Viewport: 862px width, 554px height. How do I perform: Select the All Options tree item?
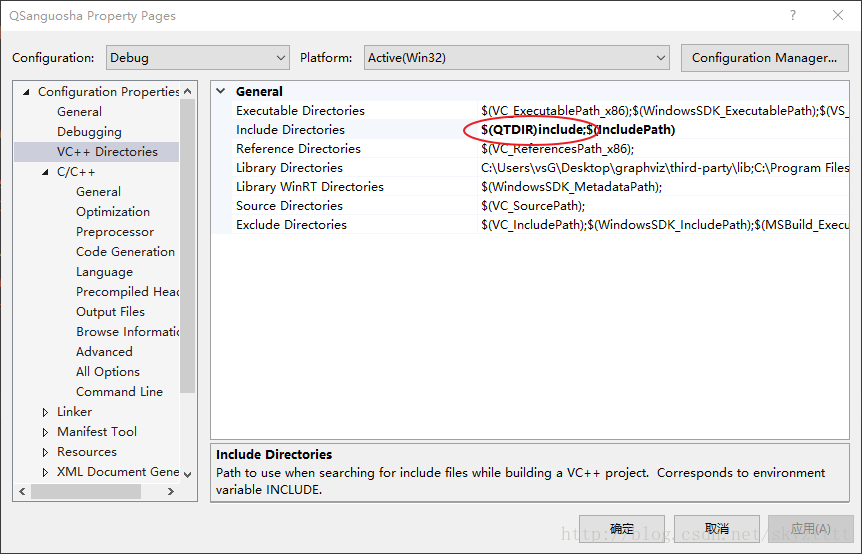point(108,372)
